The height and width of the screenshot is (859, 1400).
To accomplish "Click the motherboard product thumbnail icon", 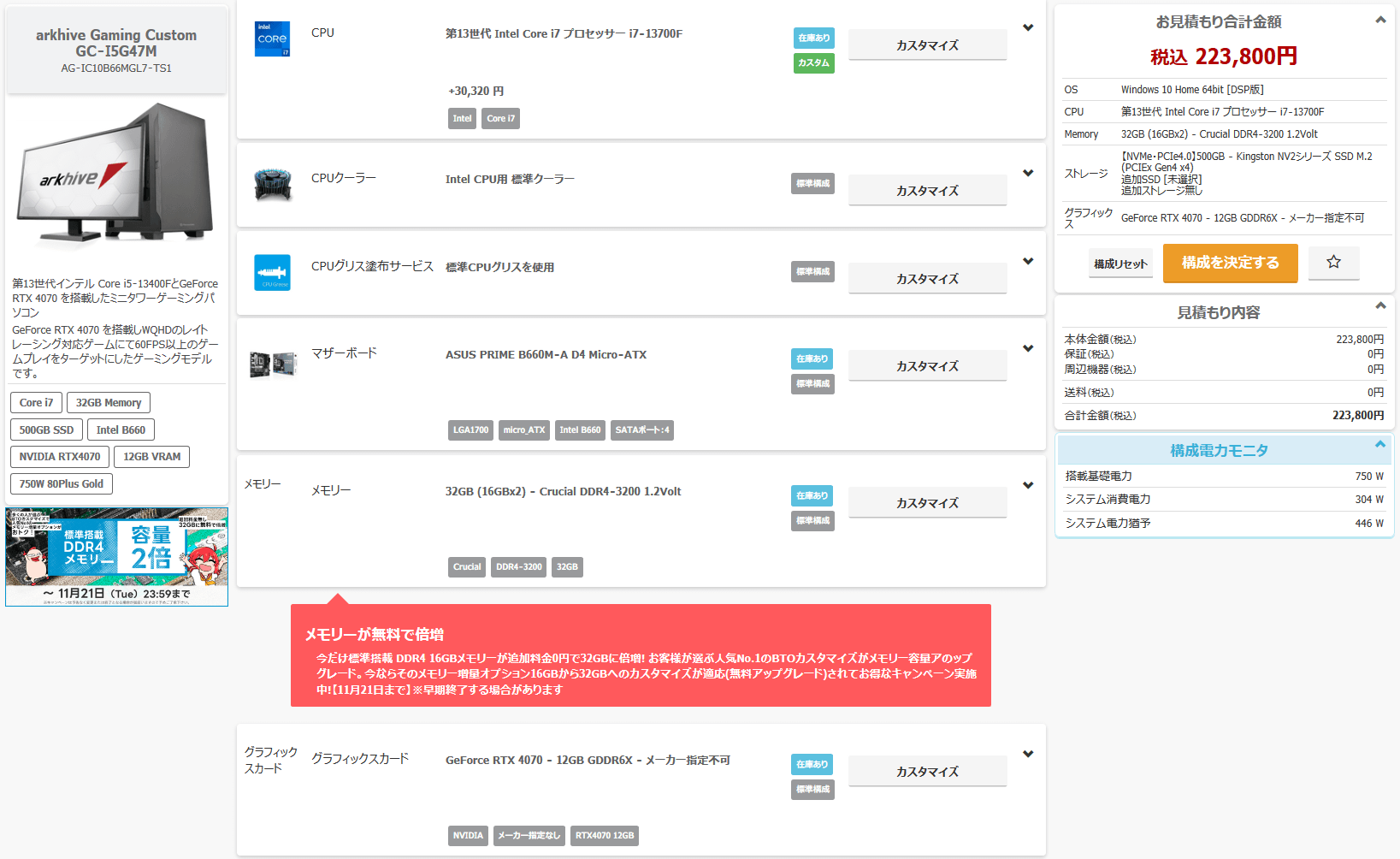I will (x=273, y=364).
